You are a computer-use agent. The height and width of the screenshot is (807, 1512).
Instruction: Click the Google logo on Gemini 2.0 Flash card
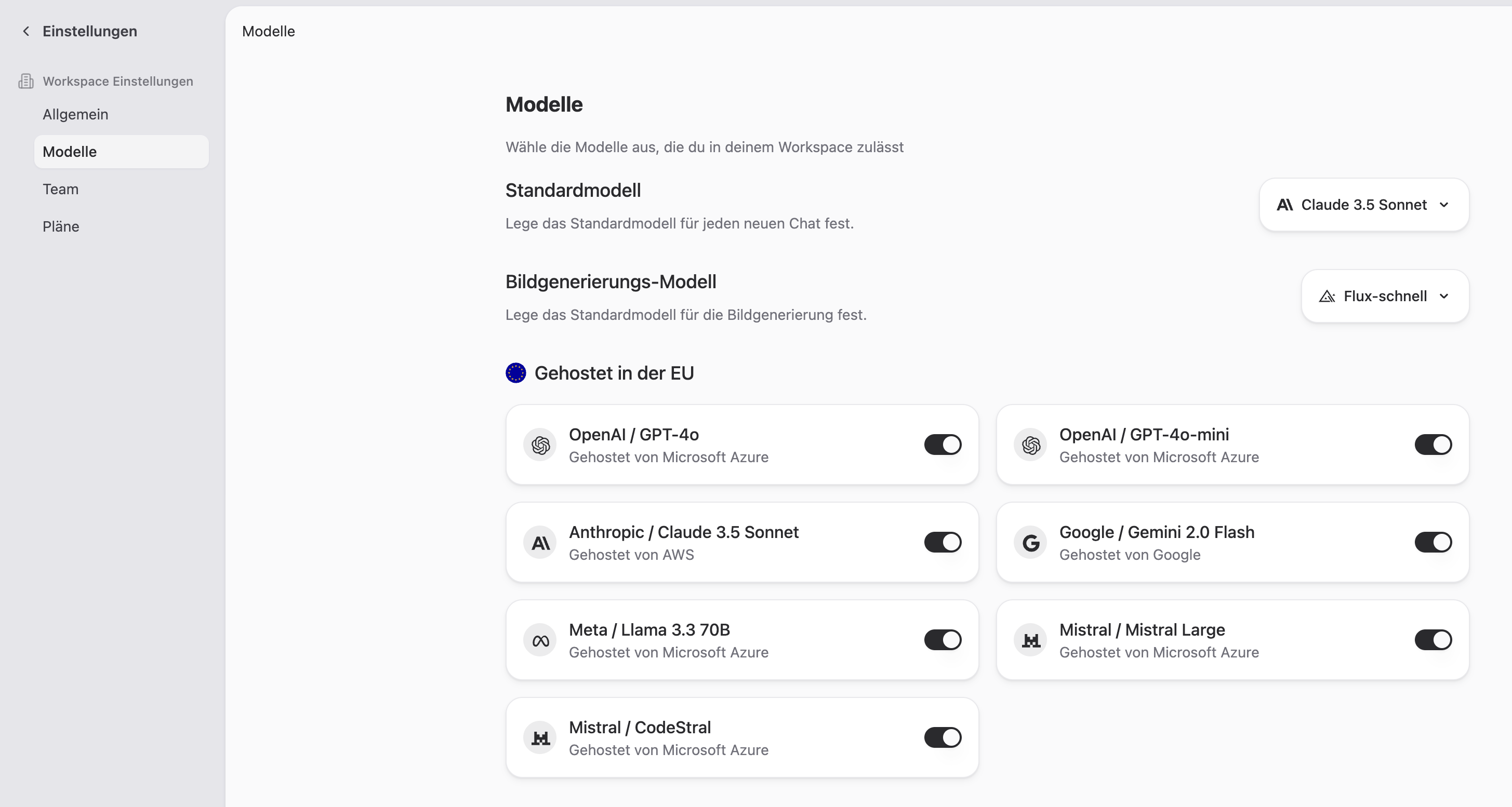(1031, 543)
